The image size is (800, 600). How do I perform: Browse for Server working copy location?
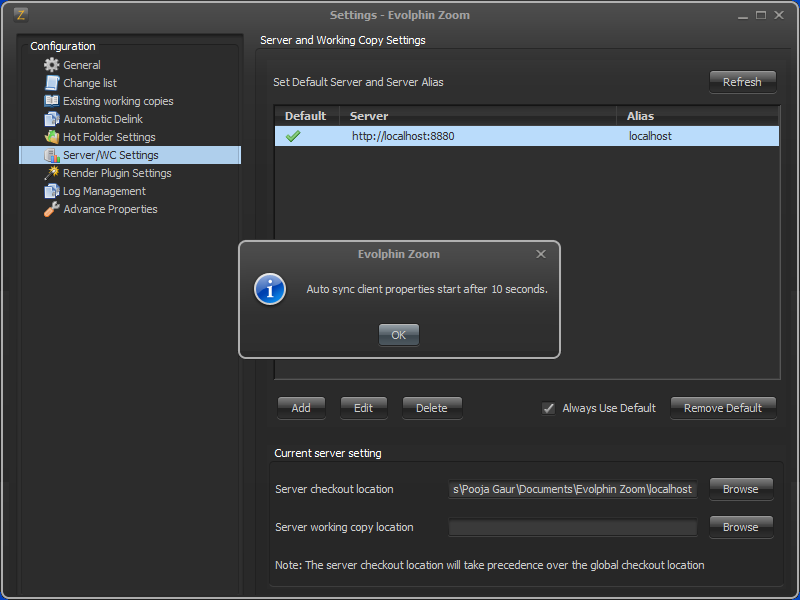point(741,527)
